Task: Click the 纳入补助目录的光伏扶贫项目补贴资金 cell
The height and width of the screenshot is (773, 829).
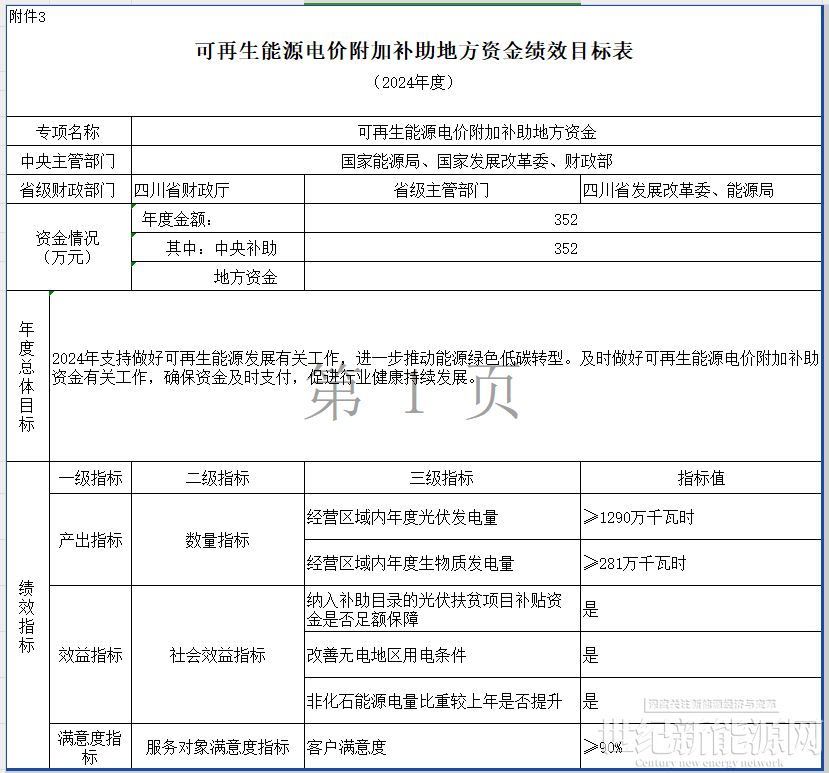Action: (442, 609)
